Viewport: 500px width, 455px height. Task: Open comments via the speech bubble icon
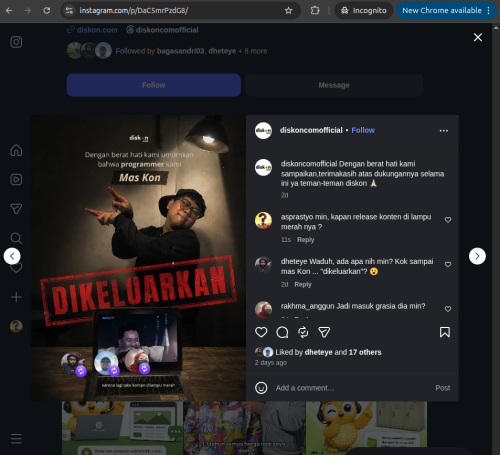click(282, 332)
